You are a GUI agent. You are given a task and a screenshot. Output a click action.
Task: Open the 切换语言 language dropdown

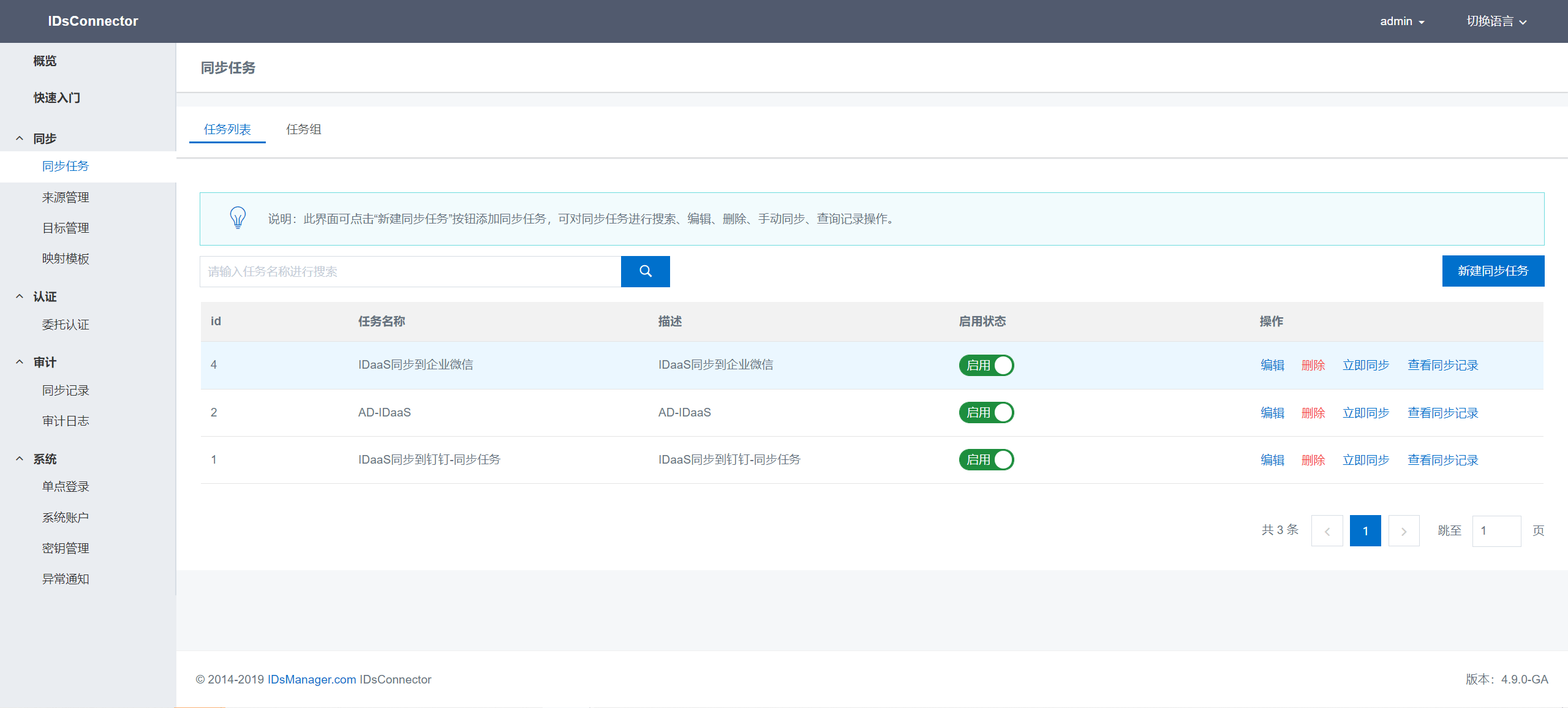(1496, 21)
